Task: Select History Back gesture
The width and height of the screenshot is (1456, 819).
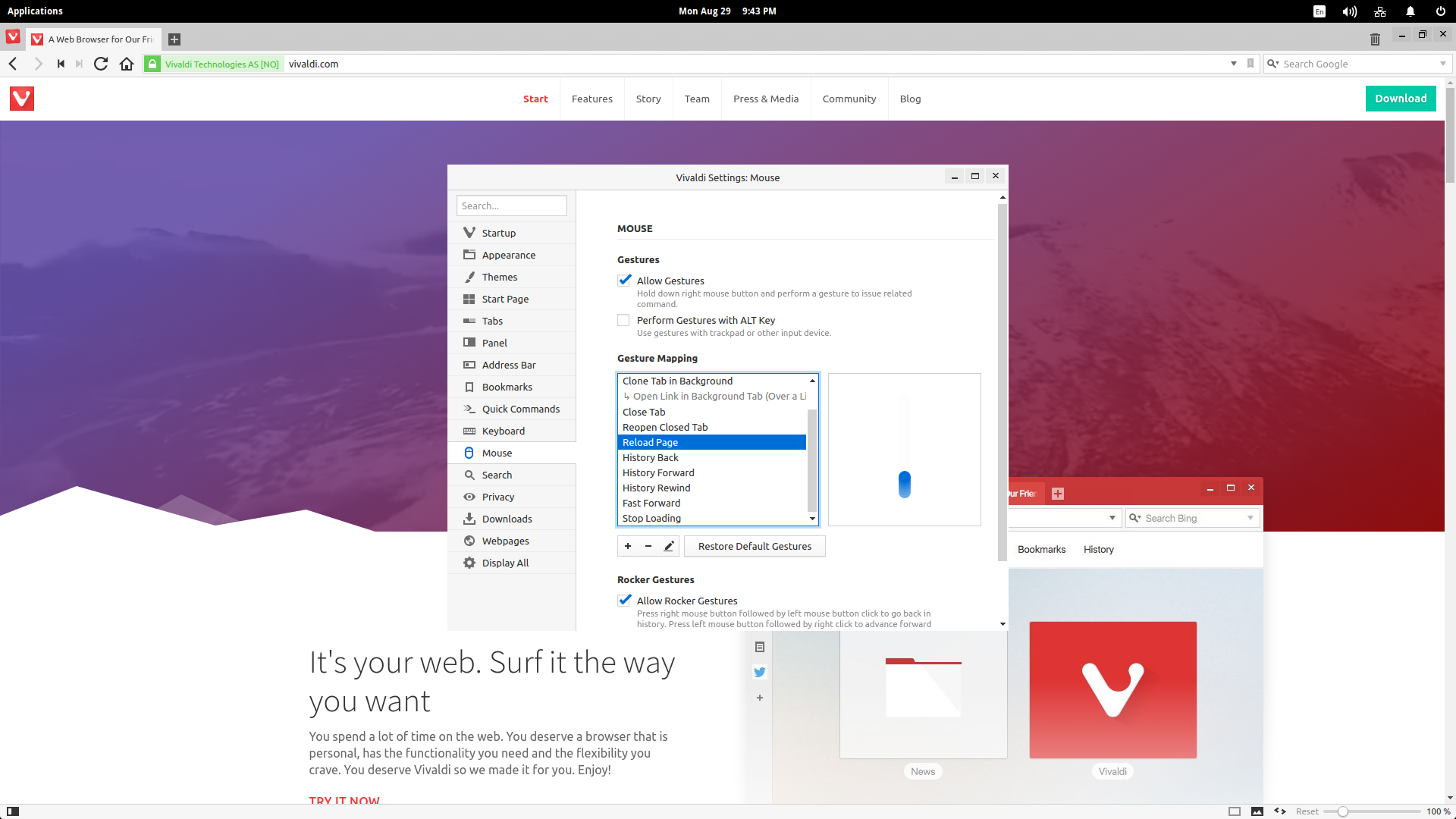Action: (x=712, y=457)
